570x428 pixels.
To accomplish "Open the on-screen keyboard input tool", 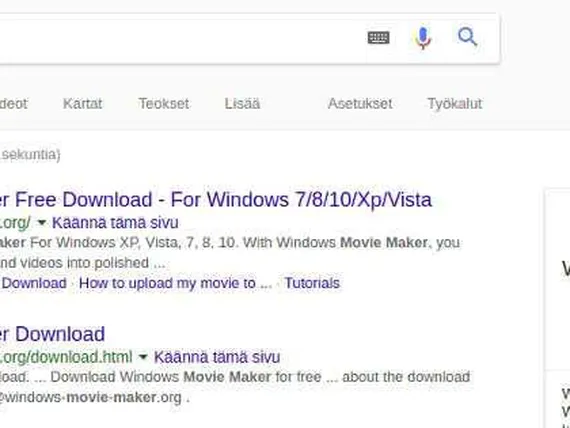I will [378, 37].
